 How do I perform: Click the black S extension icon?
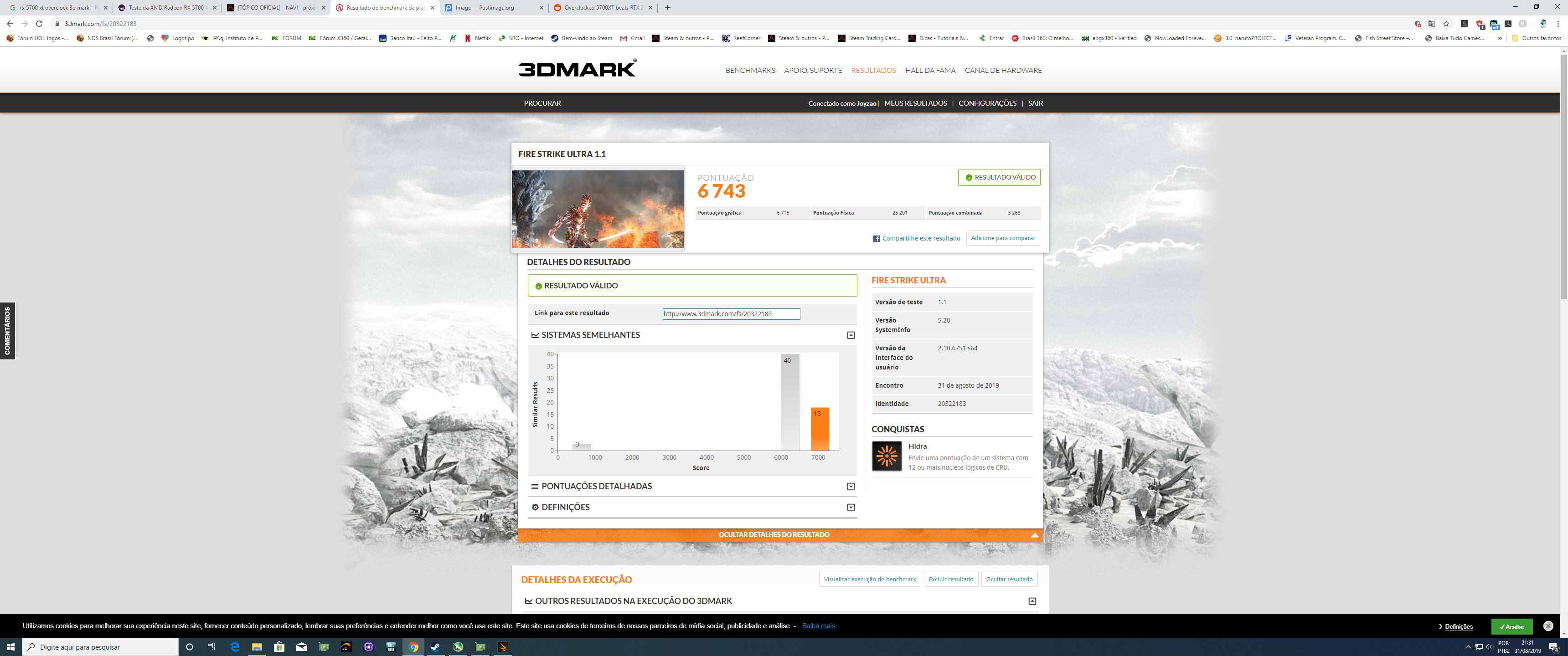click(x=1465, y=24)
